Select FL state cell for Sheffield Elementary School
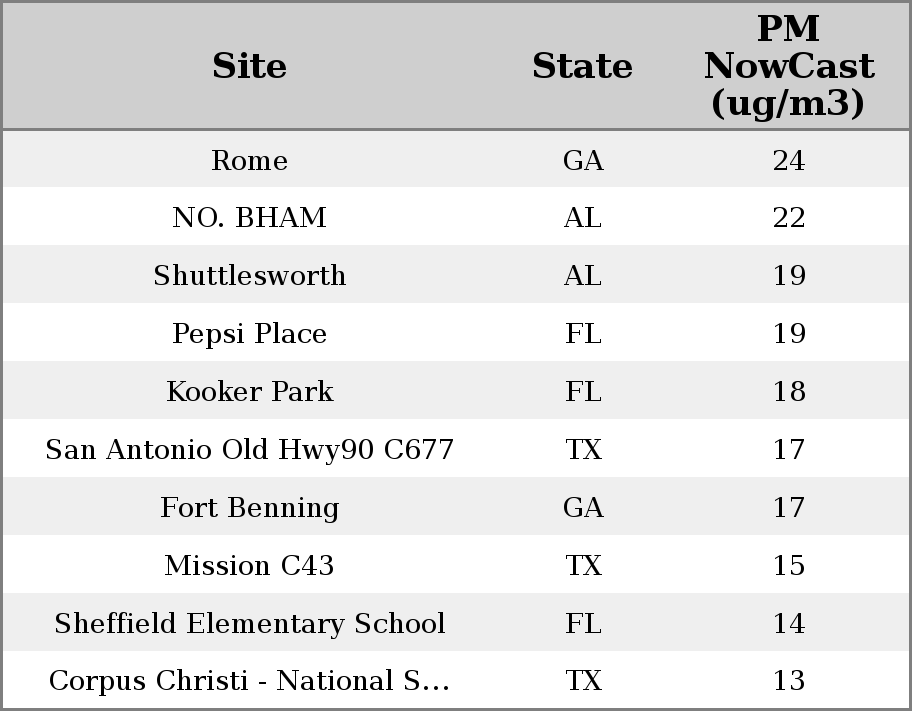Image resolution: width=912 pixels, height=711 pixels. click(582, 623)
